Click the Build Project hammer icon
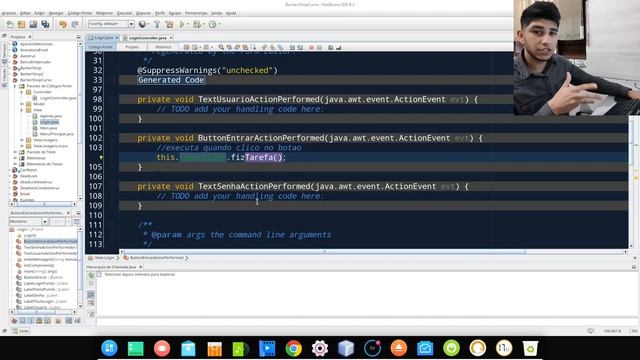The height and width of the screenshot is (360, 640). tap(157, 24)
